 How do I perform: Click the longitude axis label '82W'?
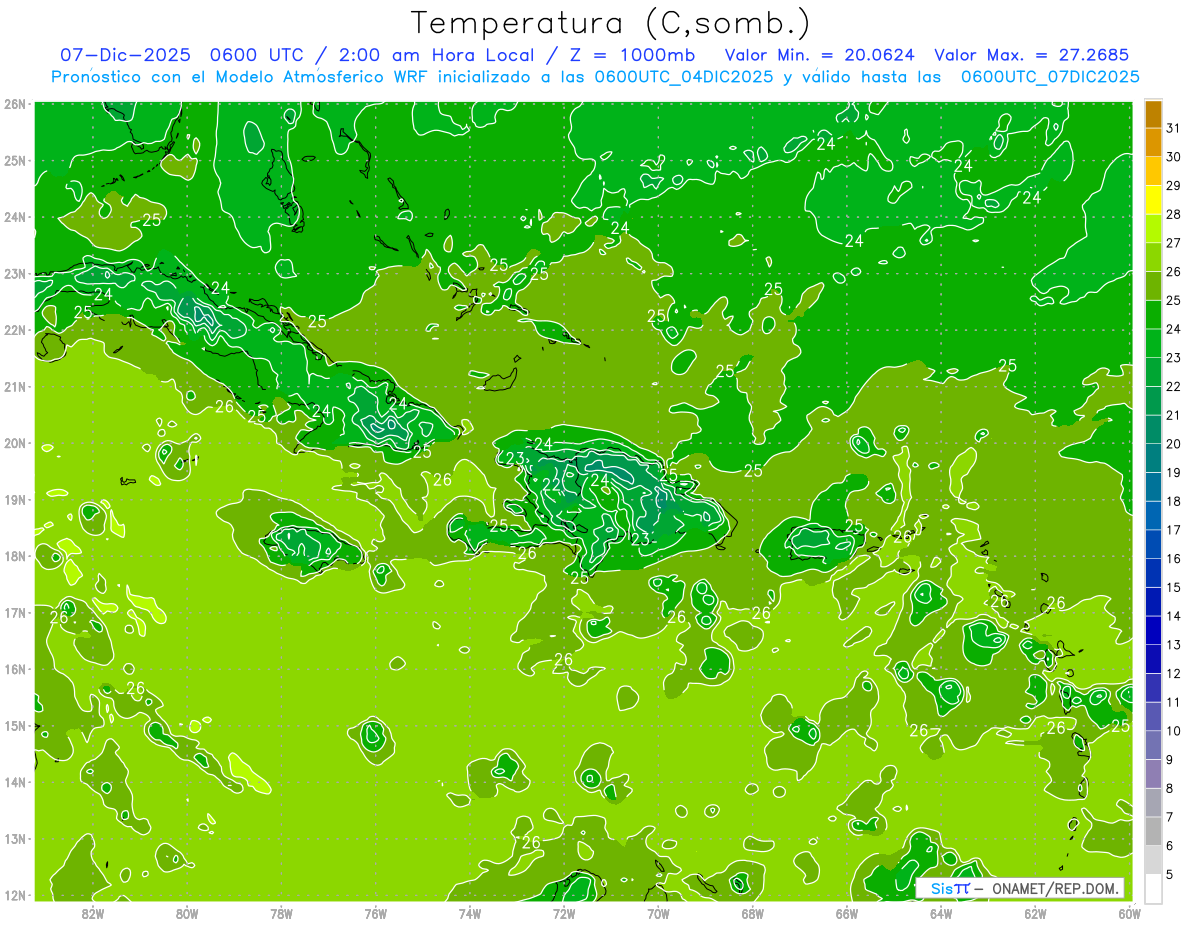pos(92,913)
